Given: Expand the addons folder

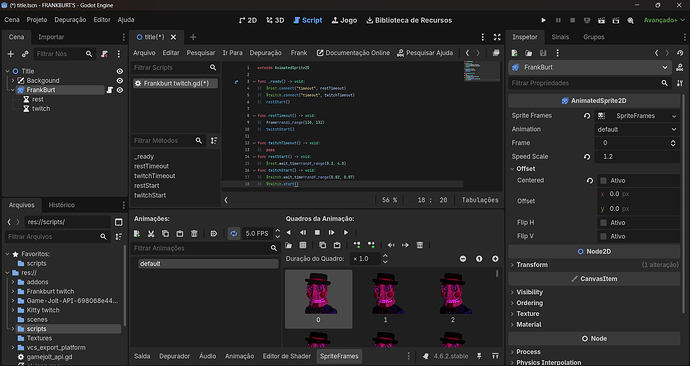Looking at the screenshot, I should [13, 282].
